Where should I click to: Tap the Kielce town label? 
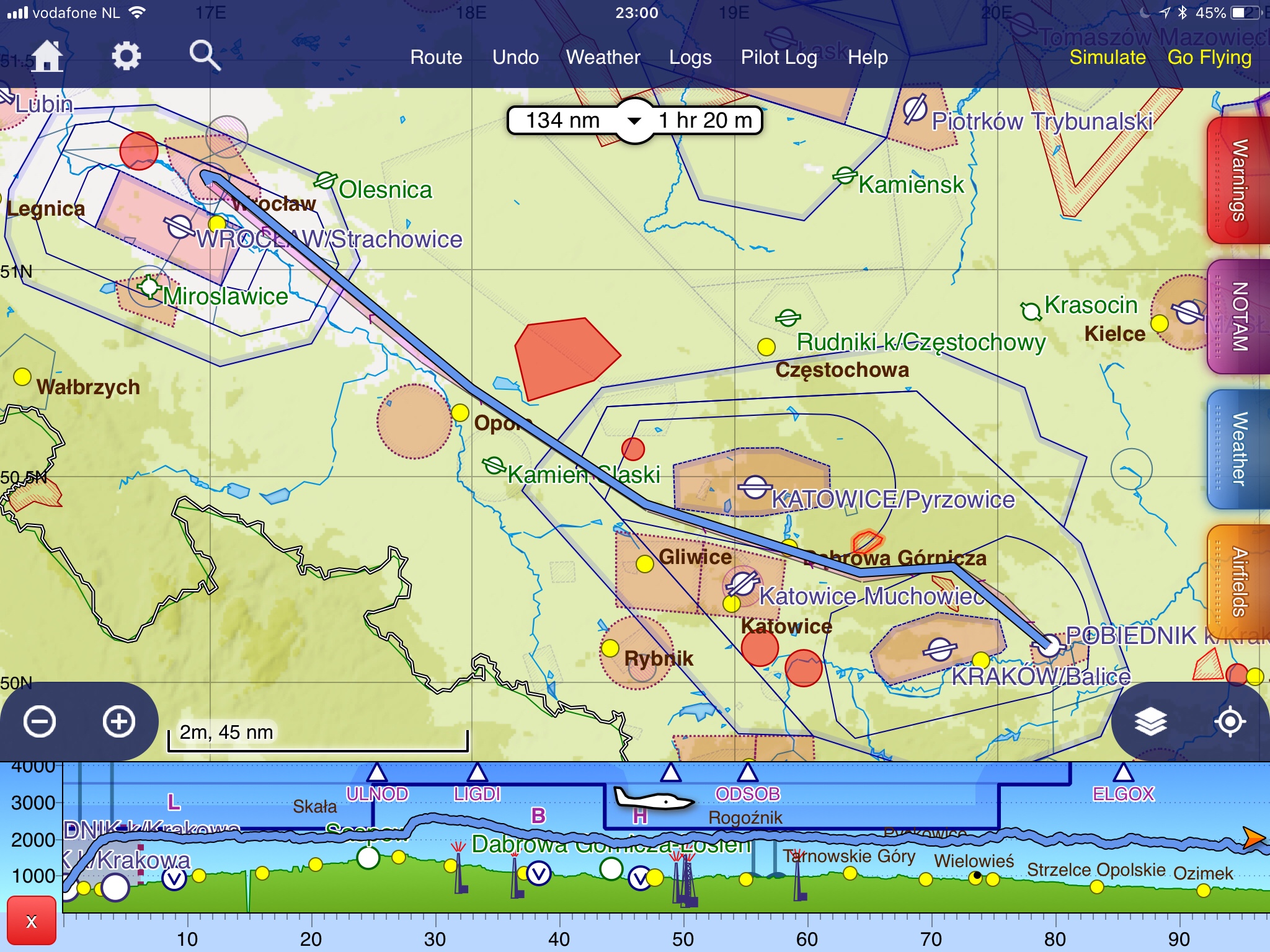click(x=1114, y=333)
